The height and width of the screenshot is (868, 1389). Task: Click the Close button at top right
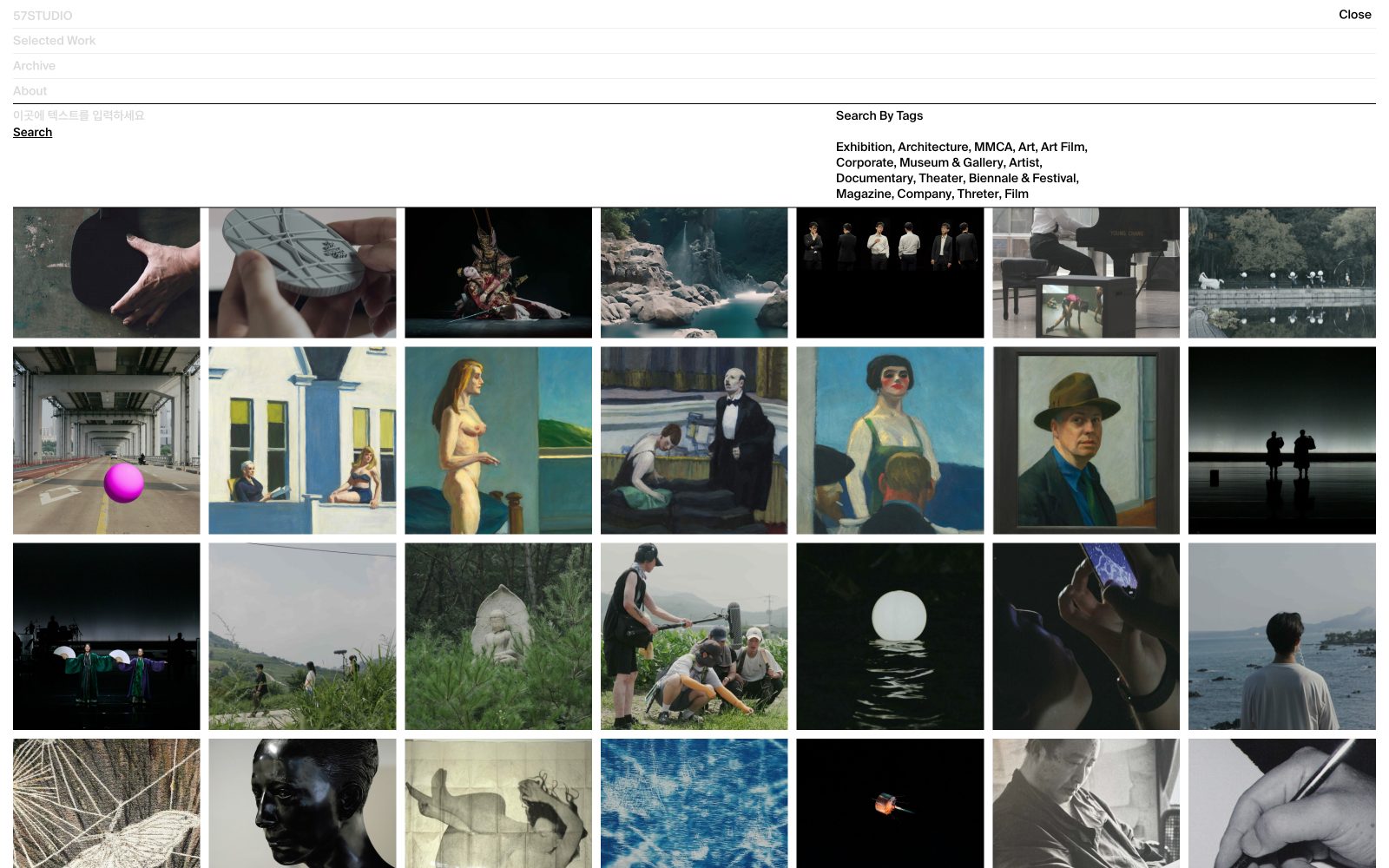(x=1354, y=15)
